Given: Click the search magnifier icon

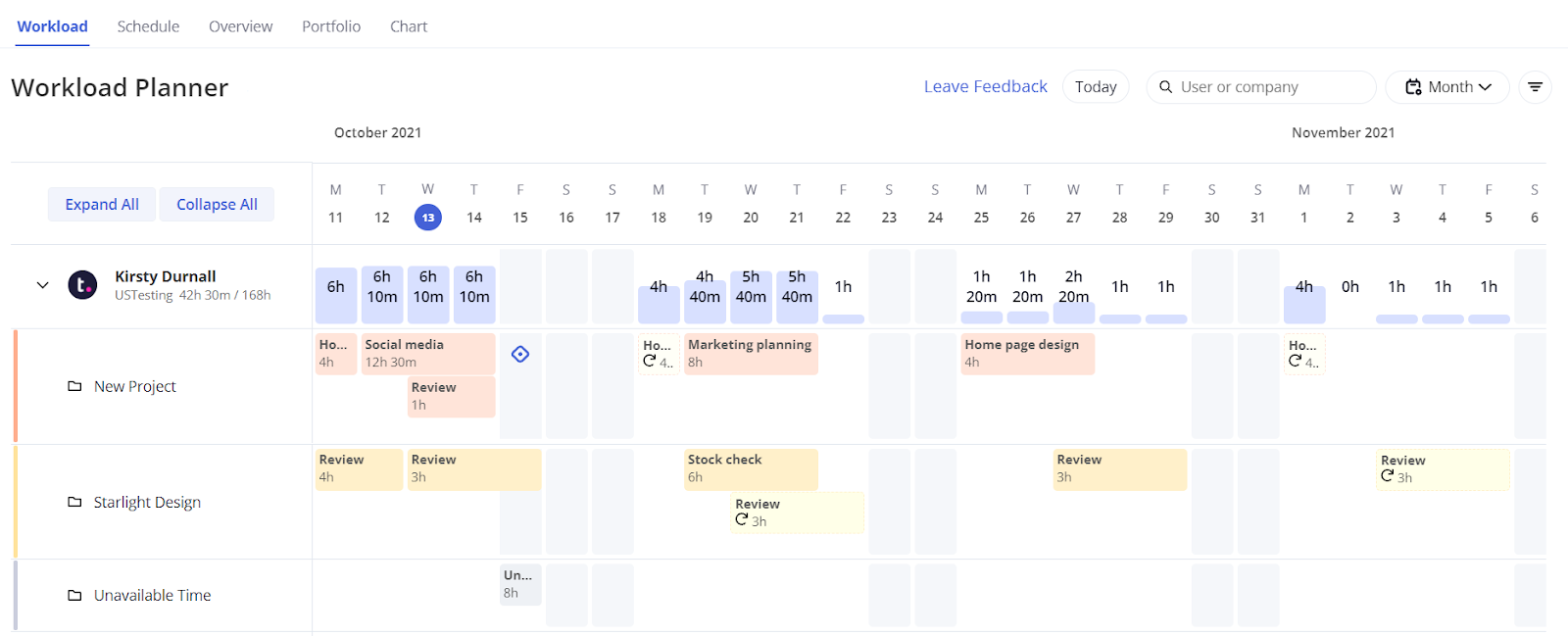Looking at the screenshot, I should 1165,86.
